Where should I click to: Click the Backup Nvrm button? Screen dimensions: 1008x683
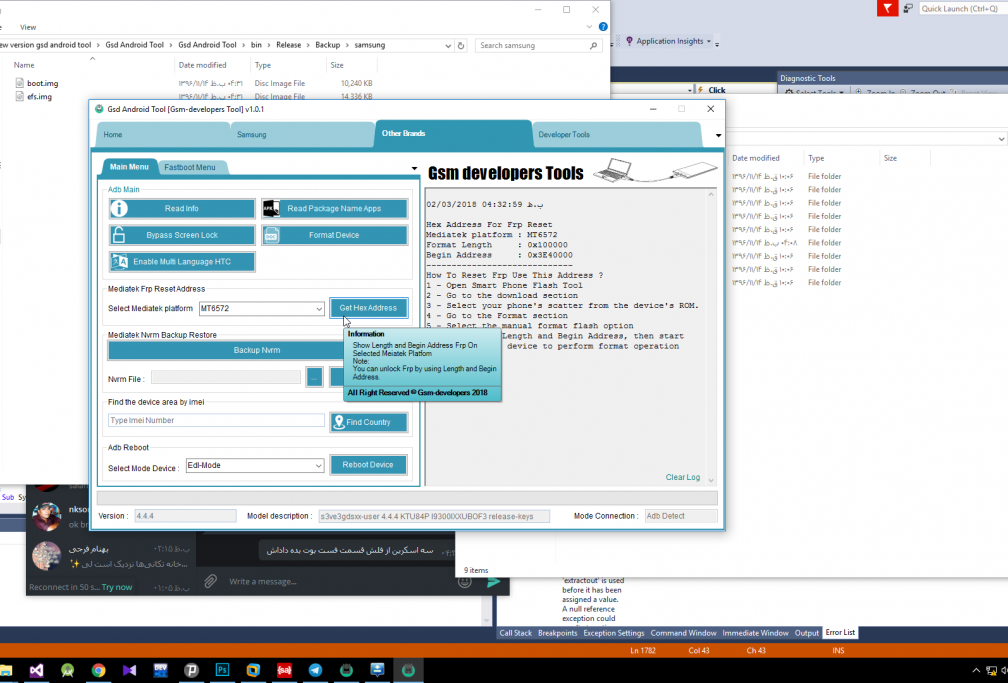256,350
